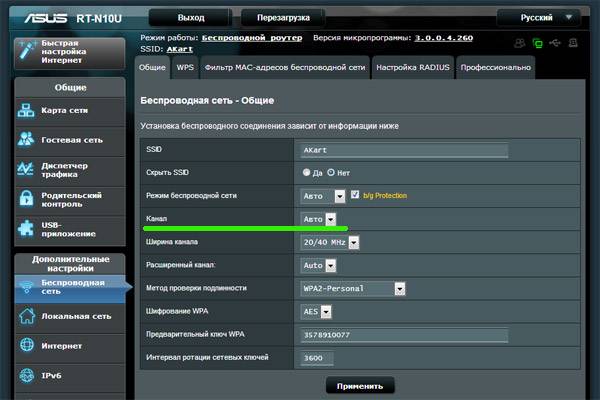Open the wireless mode 'Авто' dropdown
This screenshot has width=600, height=400.
pyautogui.click(x=323, y=196)
